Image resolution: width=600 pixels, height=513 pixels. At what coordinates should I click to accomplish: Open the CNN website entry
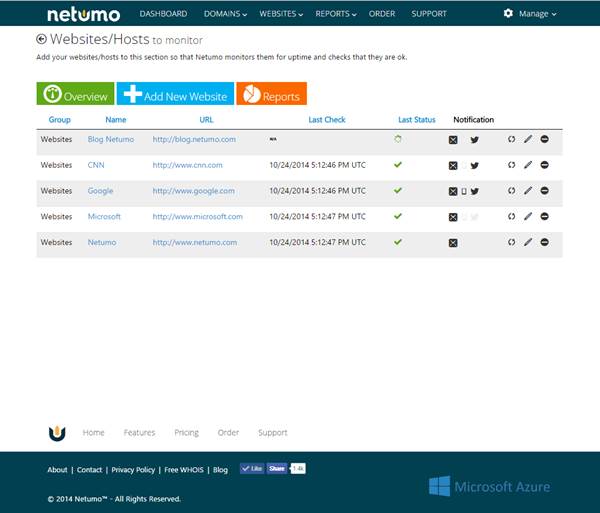(96, 165)
